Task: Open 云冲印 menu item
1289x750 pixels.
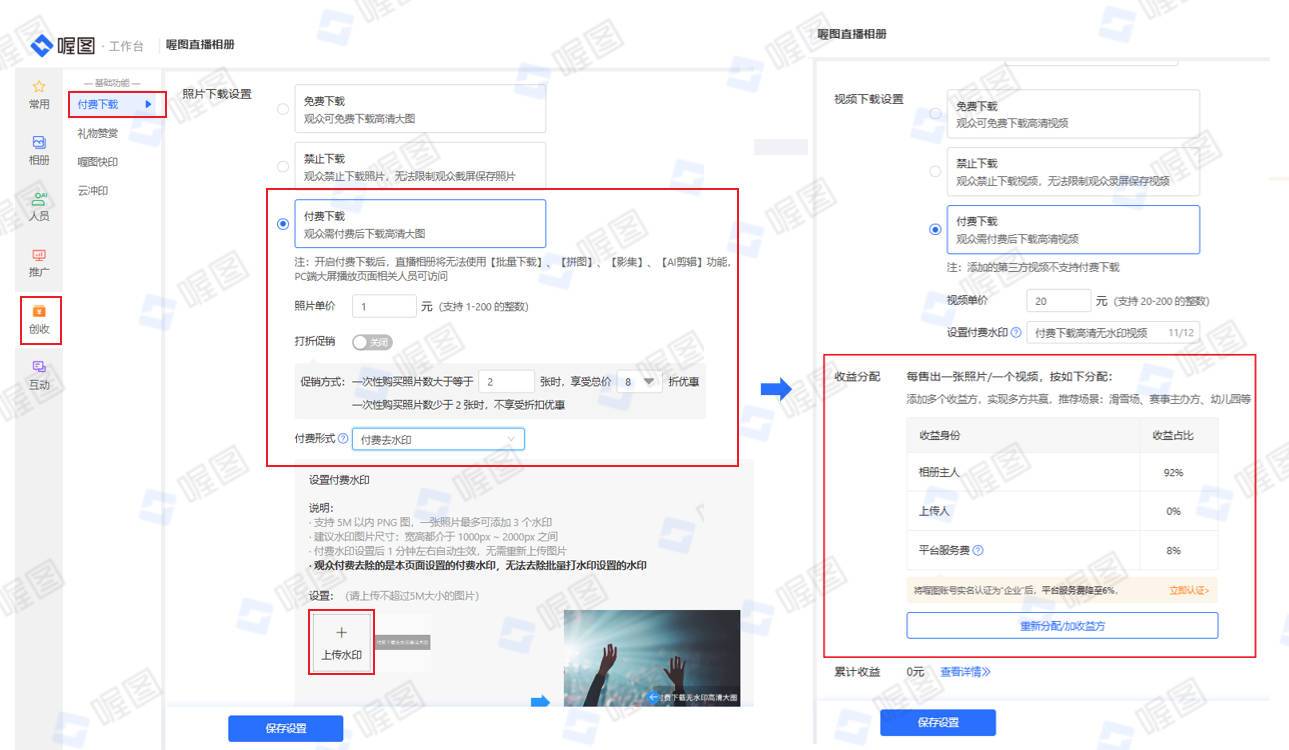Action: [x=93, y=191]
